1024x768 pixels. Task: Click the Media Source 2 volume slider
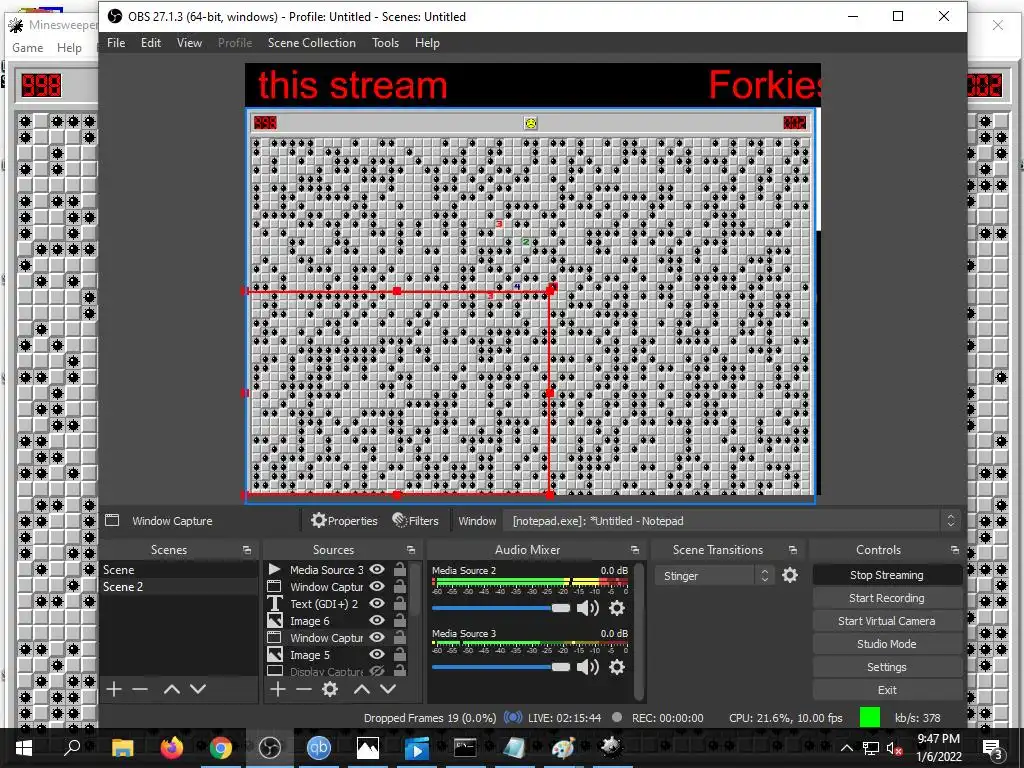click(x=501, y=608)
